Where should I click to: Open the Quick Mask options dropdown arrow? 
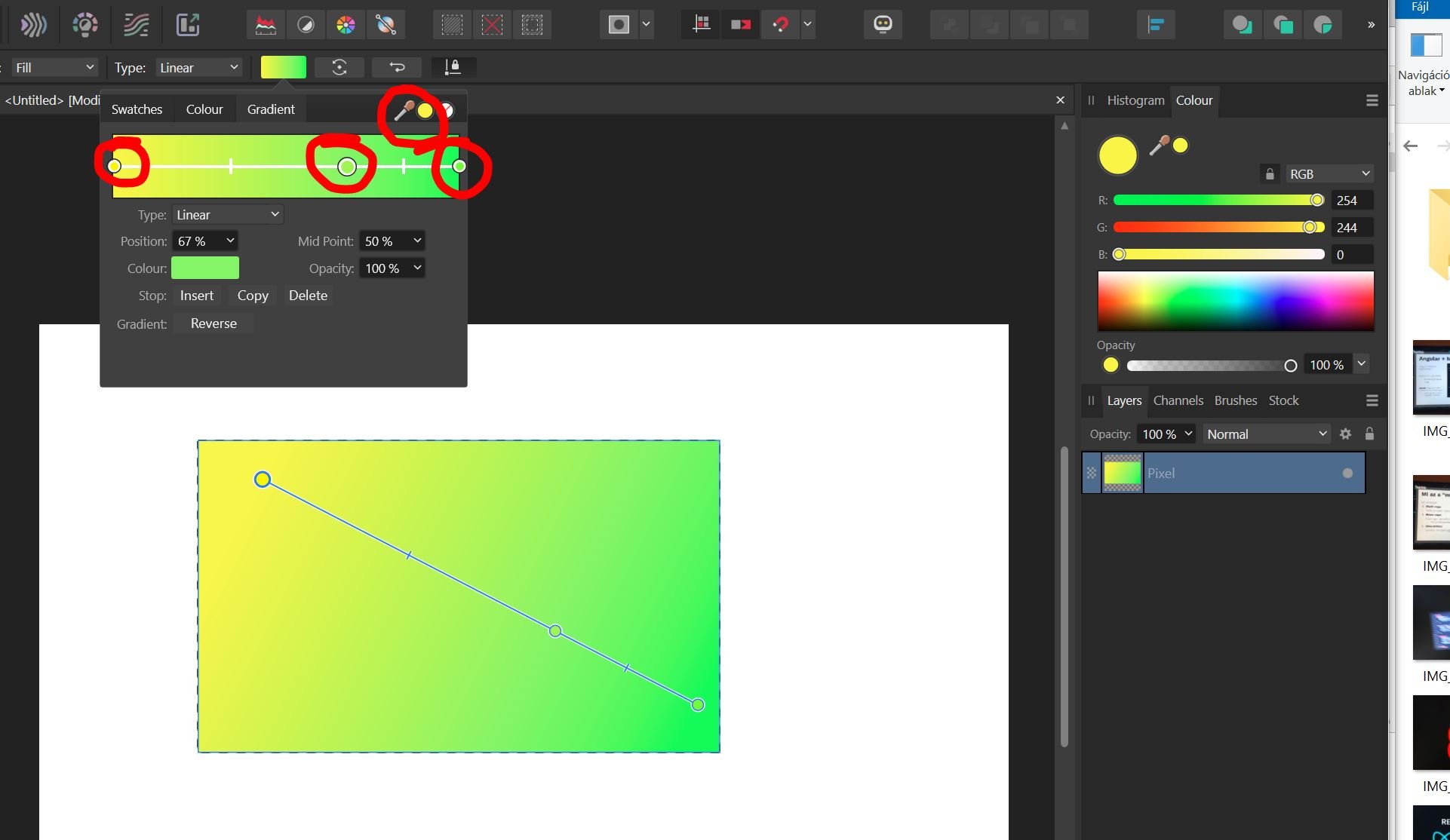[x=647, y=25]
